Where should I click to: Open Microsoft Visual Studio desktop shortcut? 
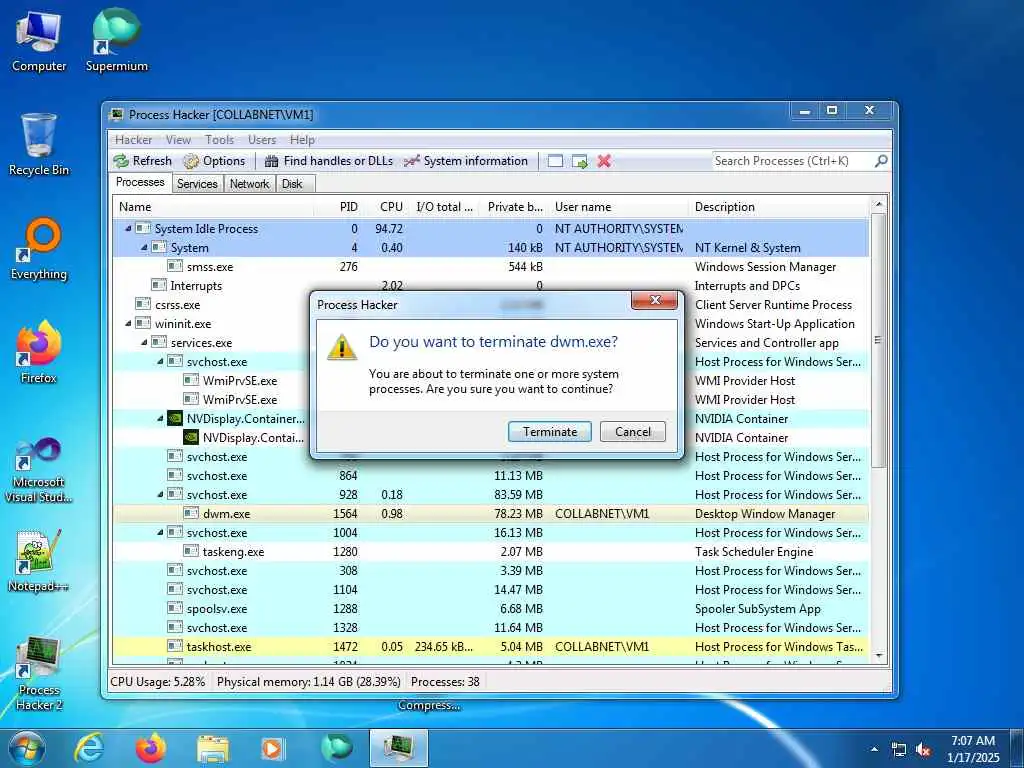pos(39,470)
